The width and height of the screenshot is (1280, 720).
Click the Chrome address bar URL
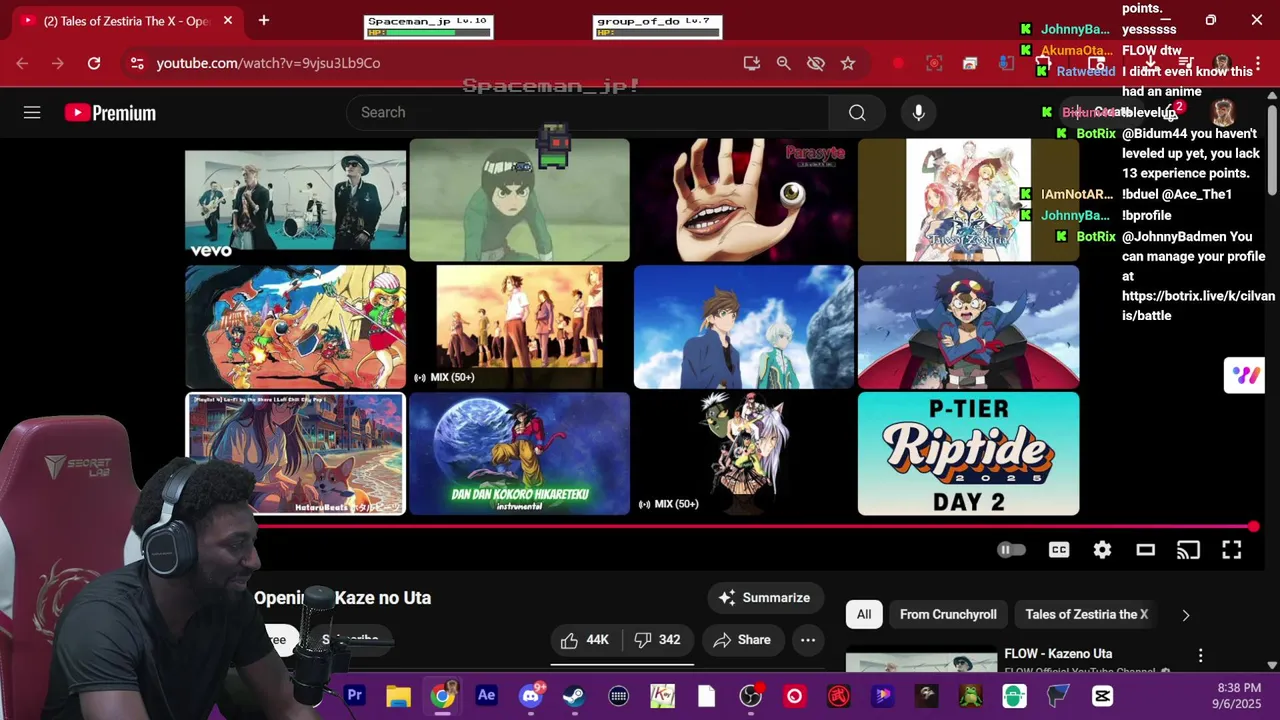point(268,63)
